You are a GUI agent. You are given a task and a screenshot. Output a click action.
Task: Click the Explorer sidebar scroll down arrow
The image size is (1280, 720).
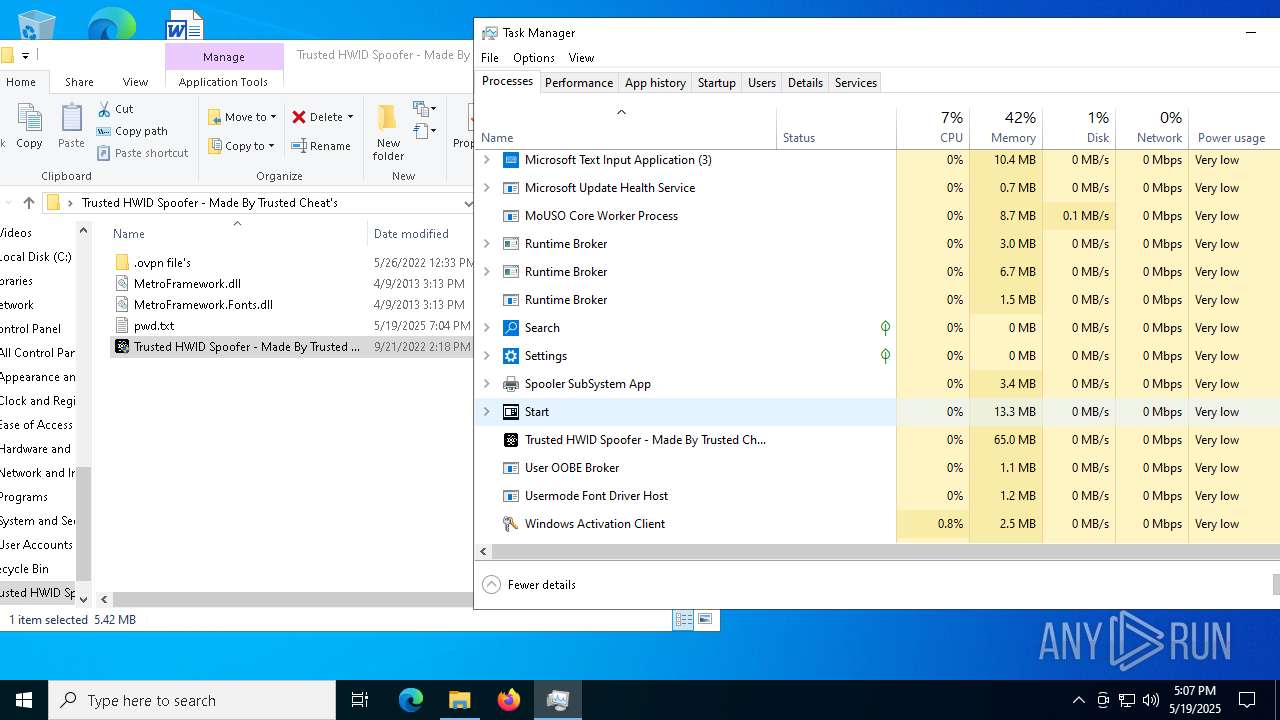[x=83, y=600]
